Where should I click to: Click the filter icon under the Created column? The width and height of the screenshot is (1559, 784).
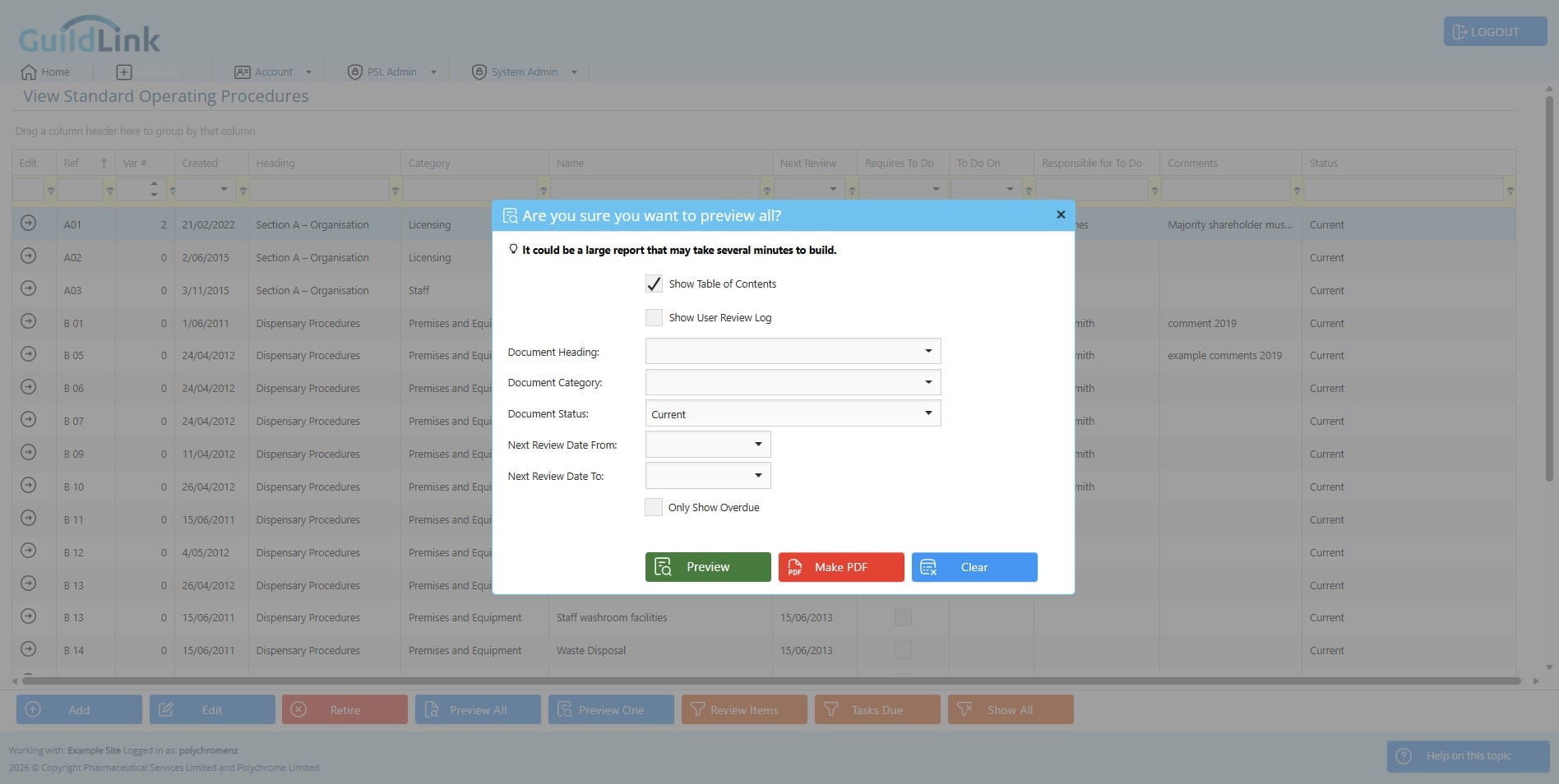[243, 191]
